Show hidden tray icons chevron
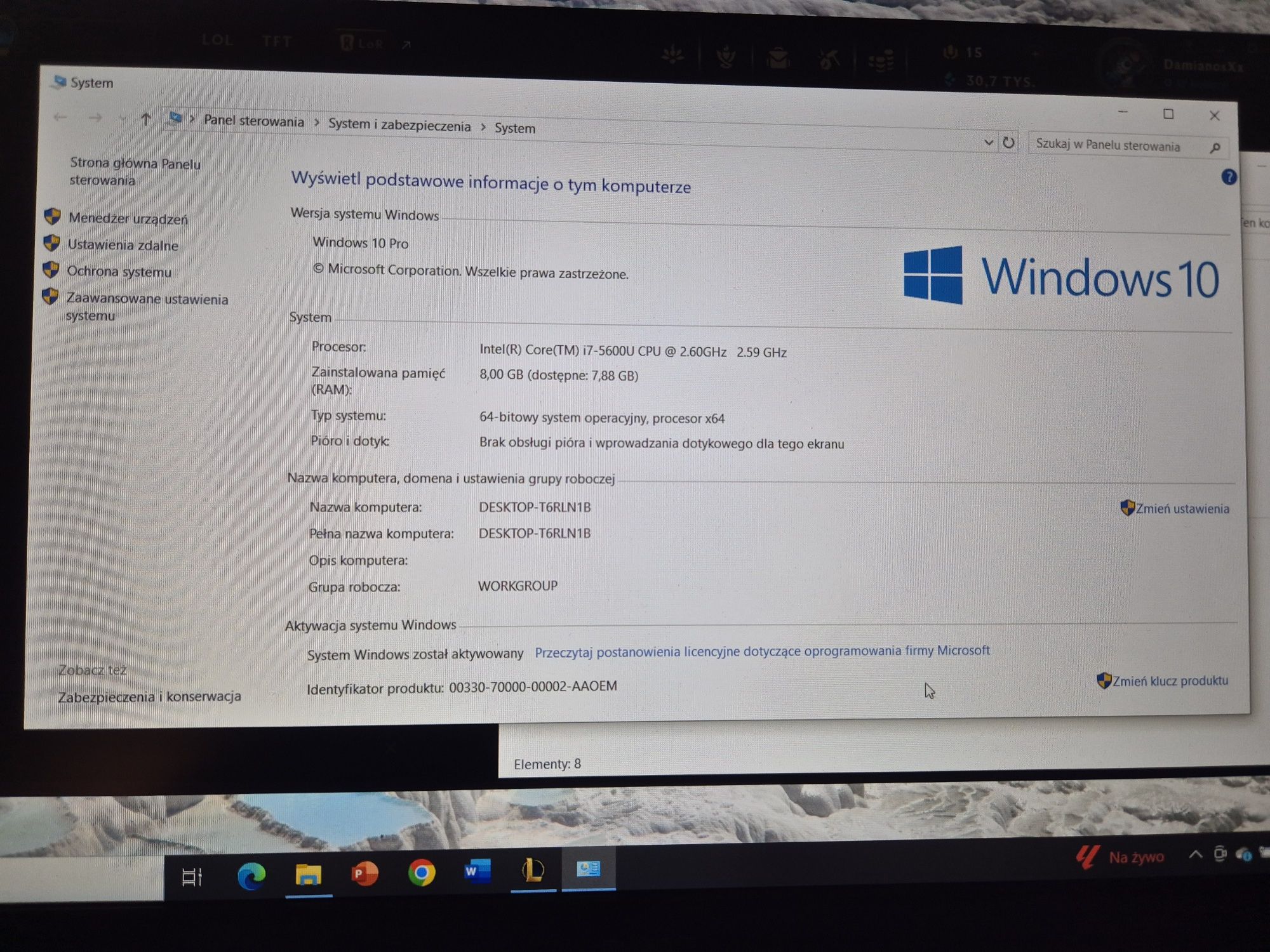This screenshot has width=1270, height=952. tap(1195, 854)
